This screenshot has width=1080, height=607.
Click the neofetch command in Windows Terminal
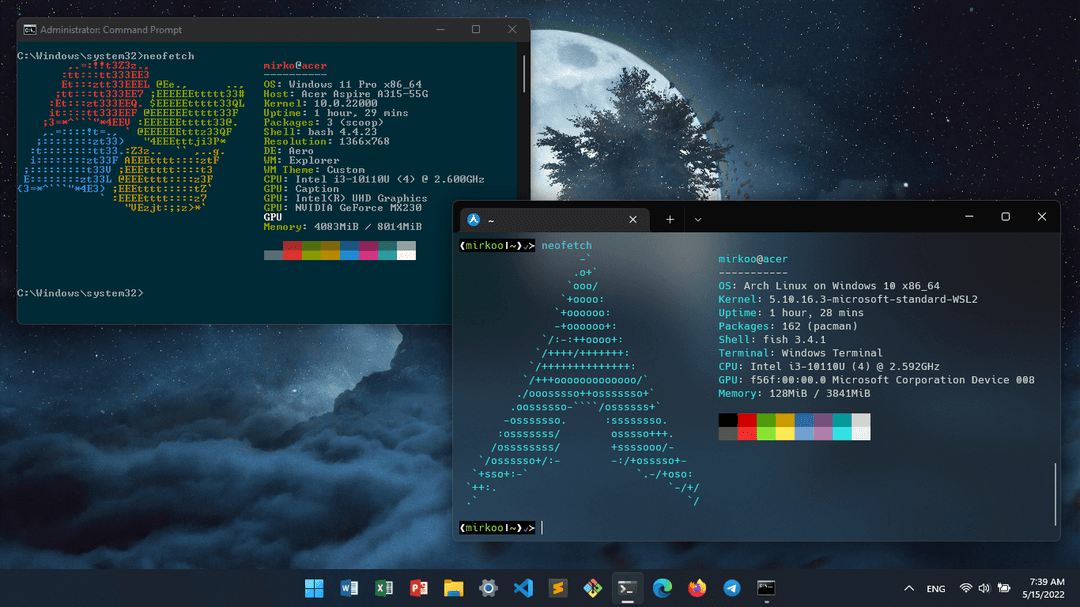566,245
